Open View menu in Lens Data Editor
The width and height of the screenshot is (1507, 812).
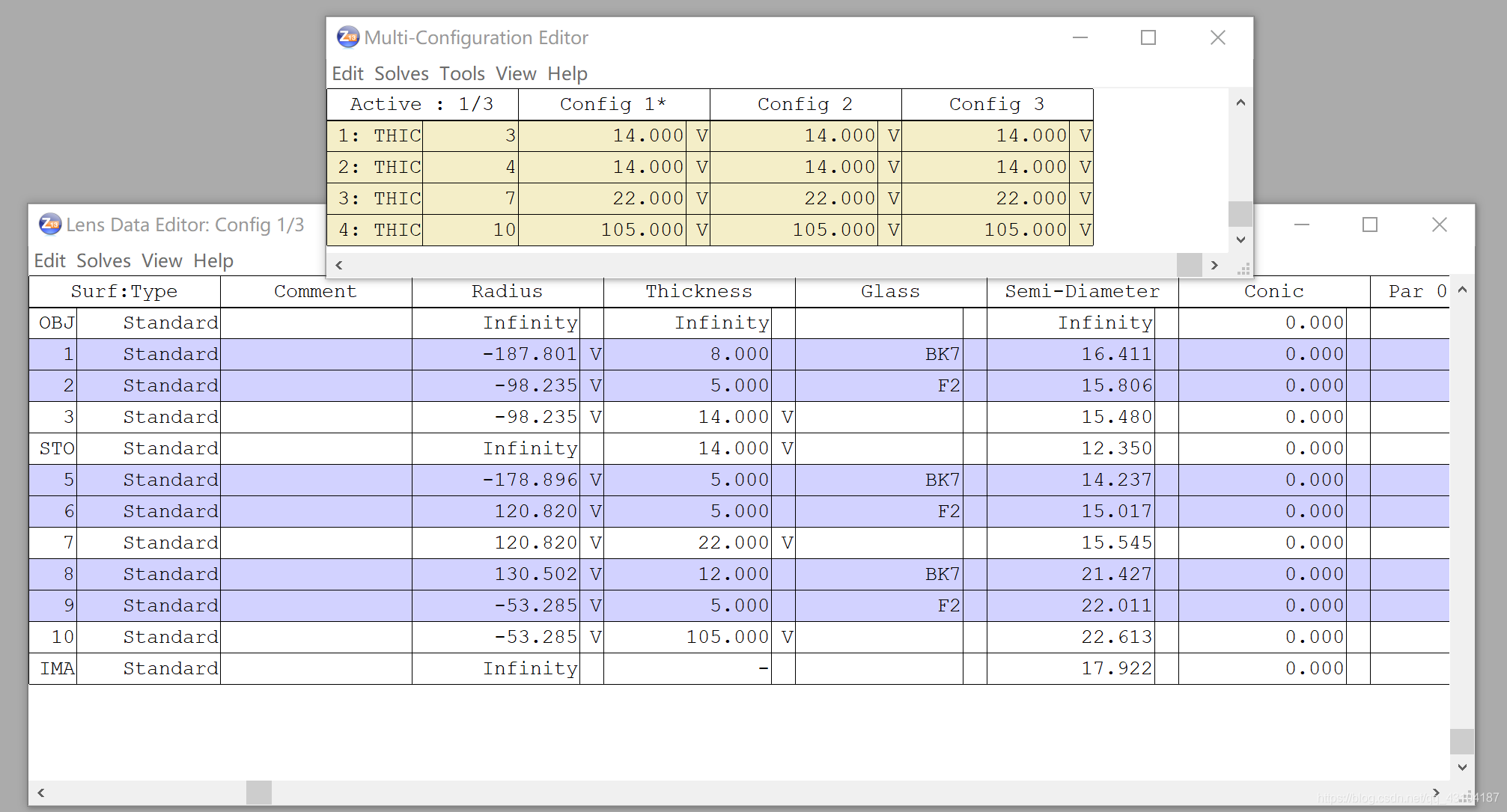click(x=162, y=260)
